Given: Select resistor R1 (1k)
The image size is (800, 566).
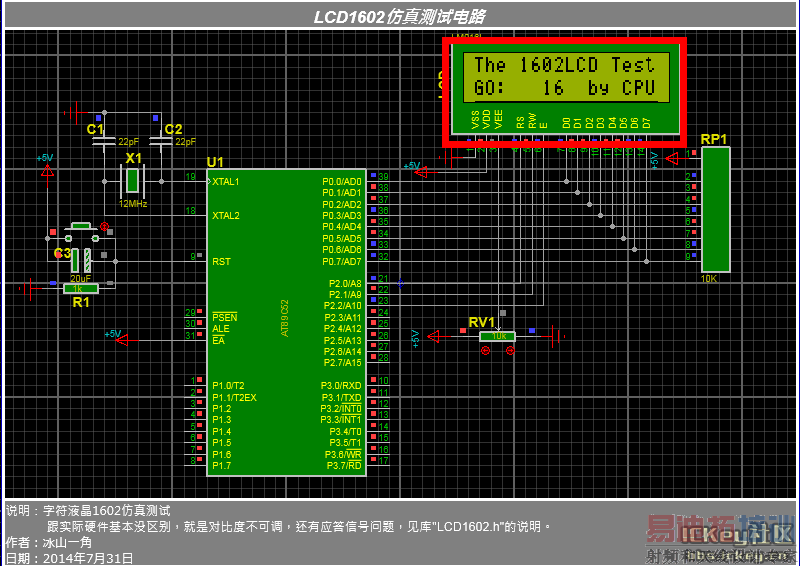Looking at the screenshot, I should click(x=81, y=289).
